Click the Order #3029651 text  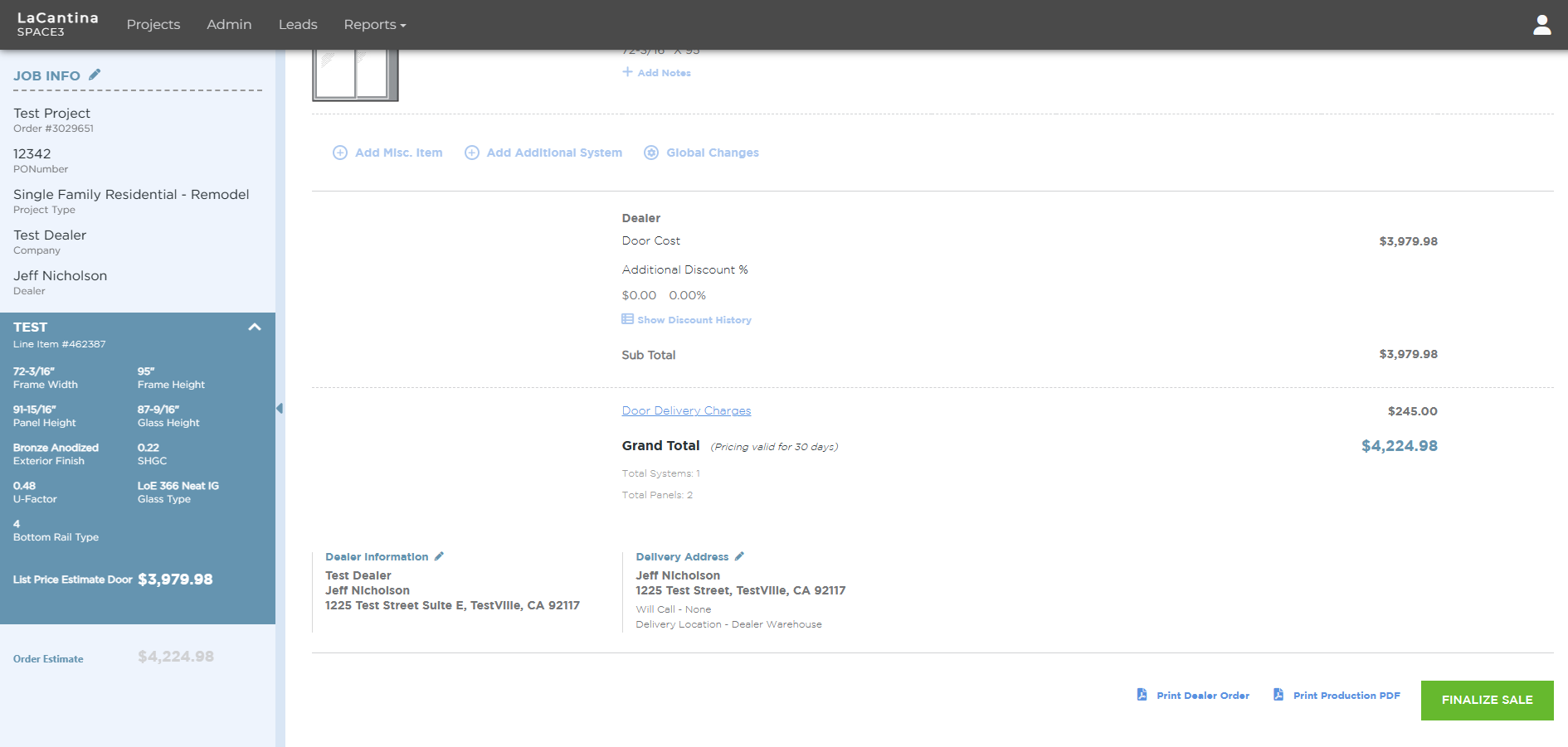coord(53,129)
